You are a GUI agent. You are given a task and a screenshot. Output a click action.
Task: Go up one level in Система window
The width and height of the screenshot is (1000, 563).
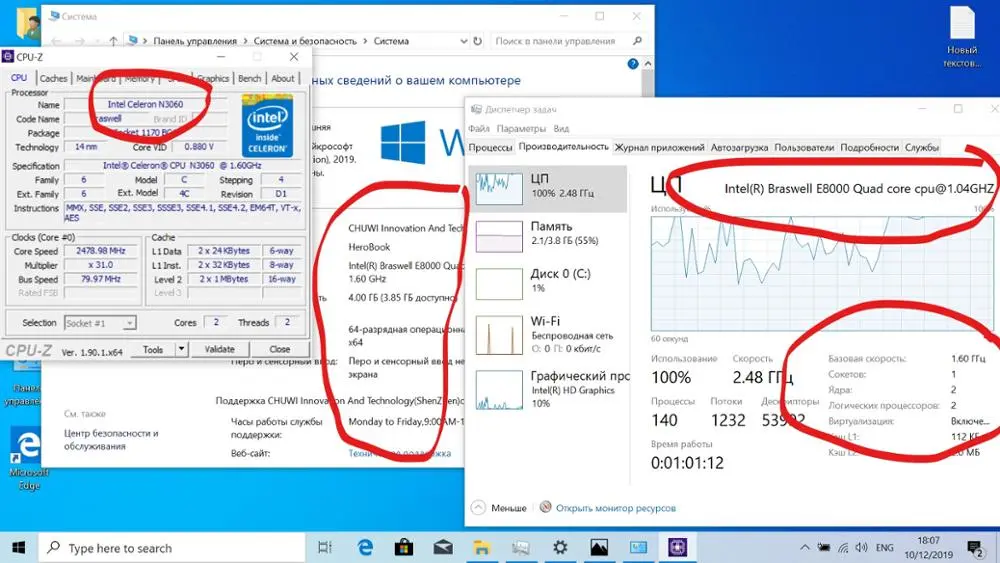tap(113, 41)
